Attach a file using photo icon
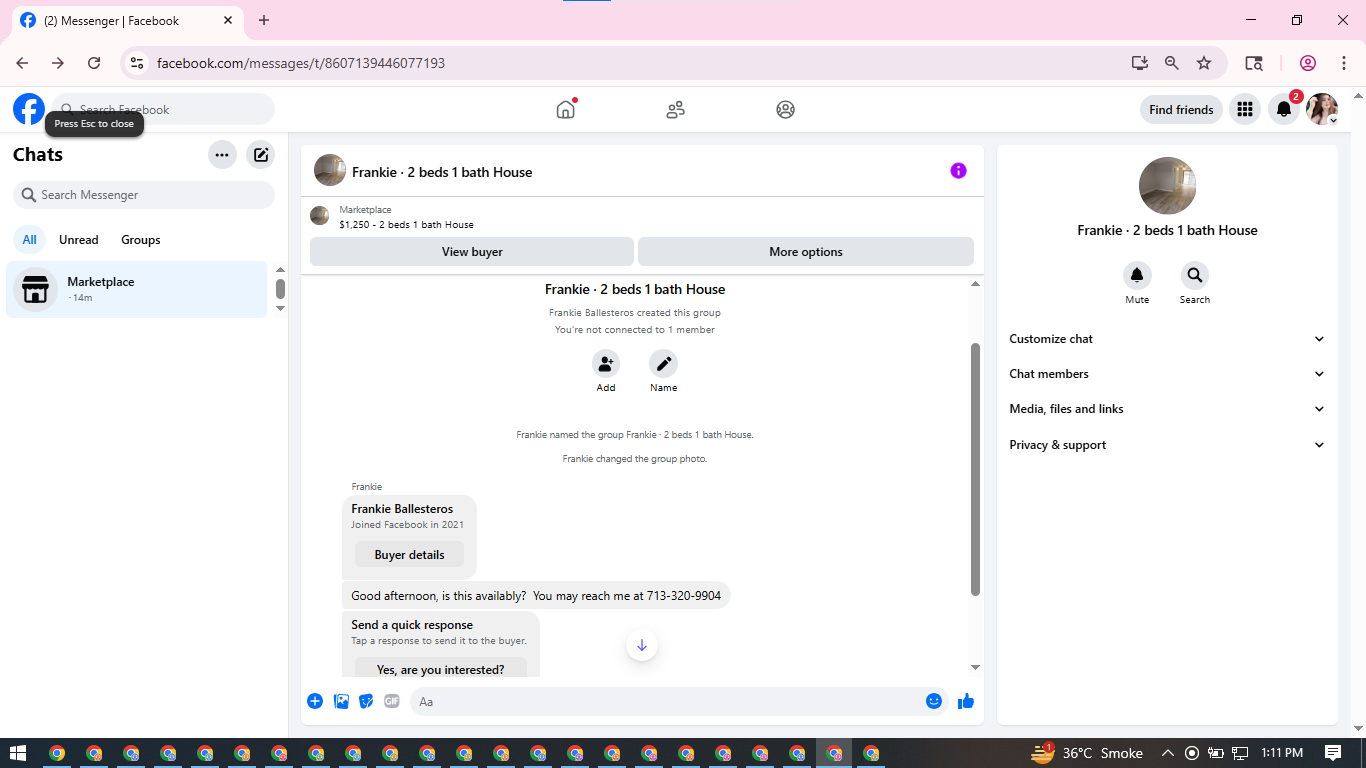Screen dimensions: 1366x768 coord(341,701)
